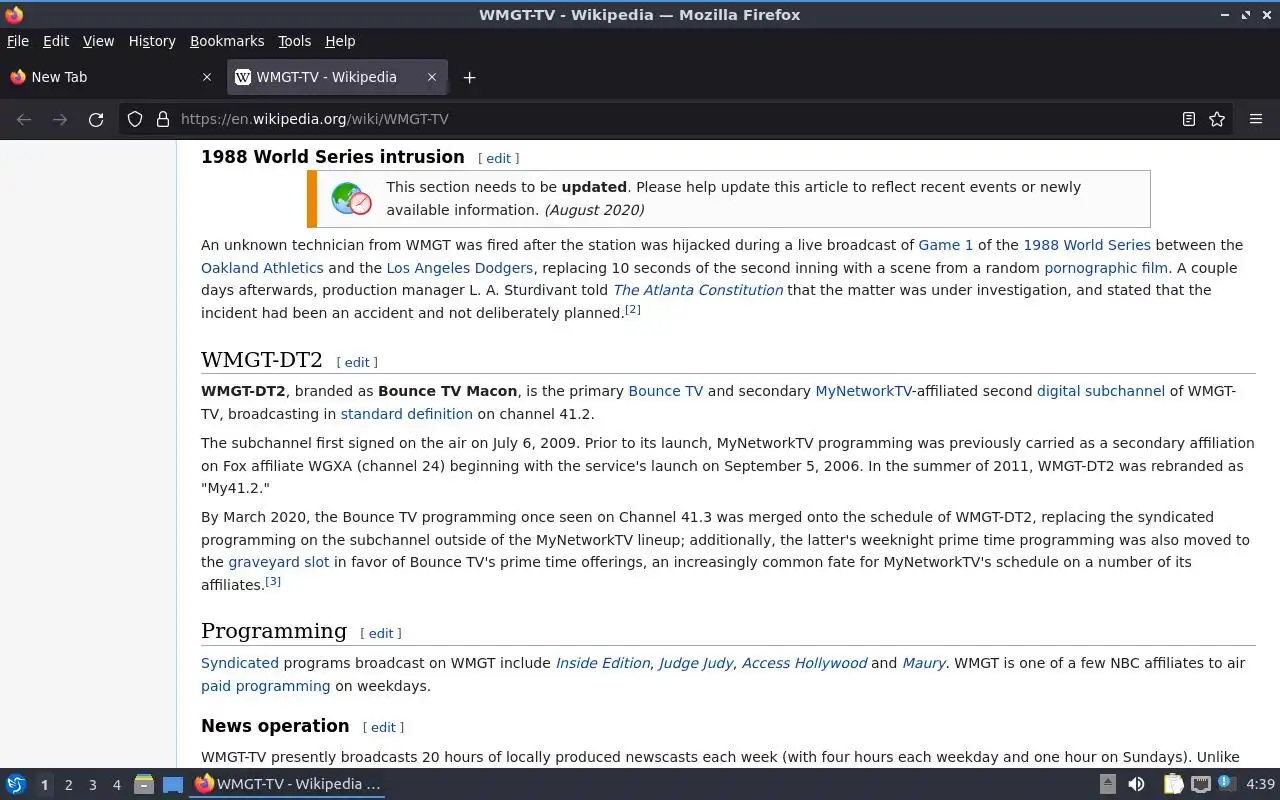Click the Back navigation arrow
Viewport: 1280px width, 800px height.
pyautogui.click(x=24, y=119)
